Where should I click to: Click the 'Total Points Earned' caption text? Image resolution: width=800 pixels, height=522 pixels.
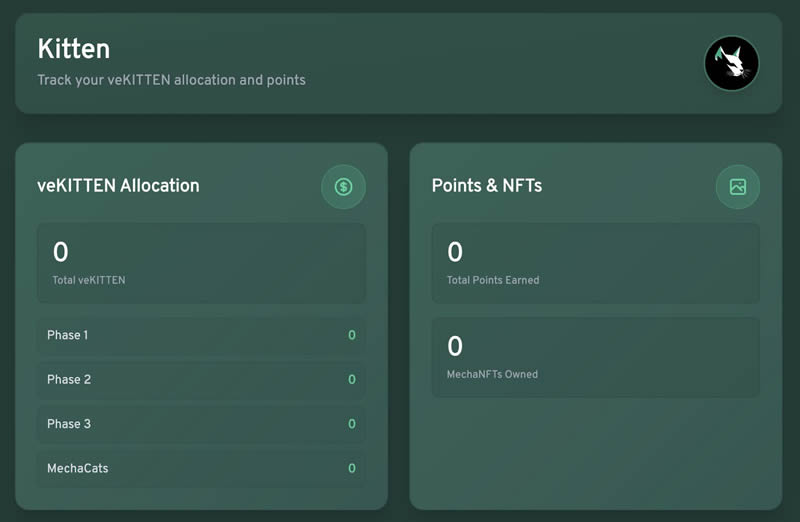(493, 281)
